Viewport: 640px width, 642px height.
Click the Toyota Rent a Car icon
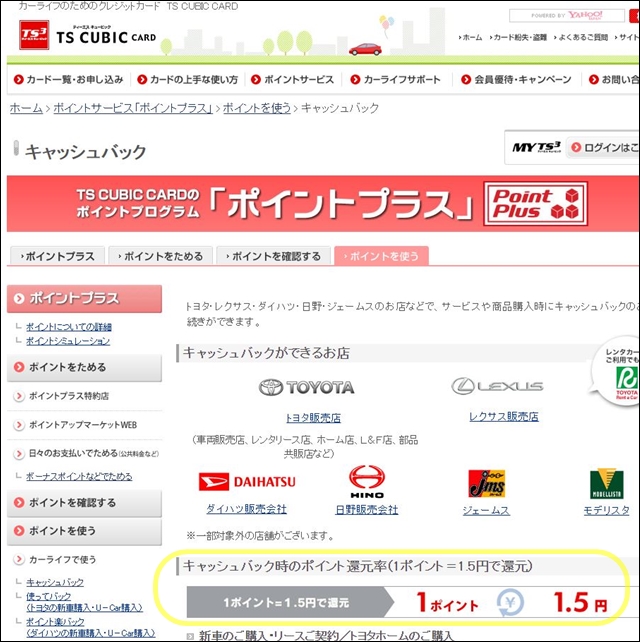(x=626, y=382)
